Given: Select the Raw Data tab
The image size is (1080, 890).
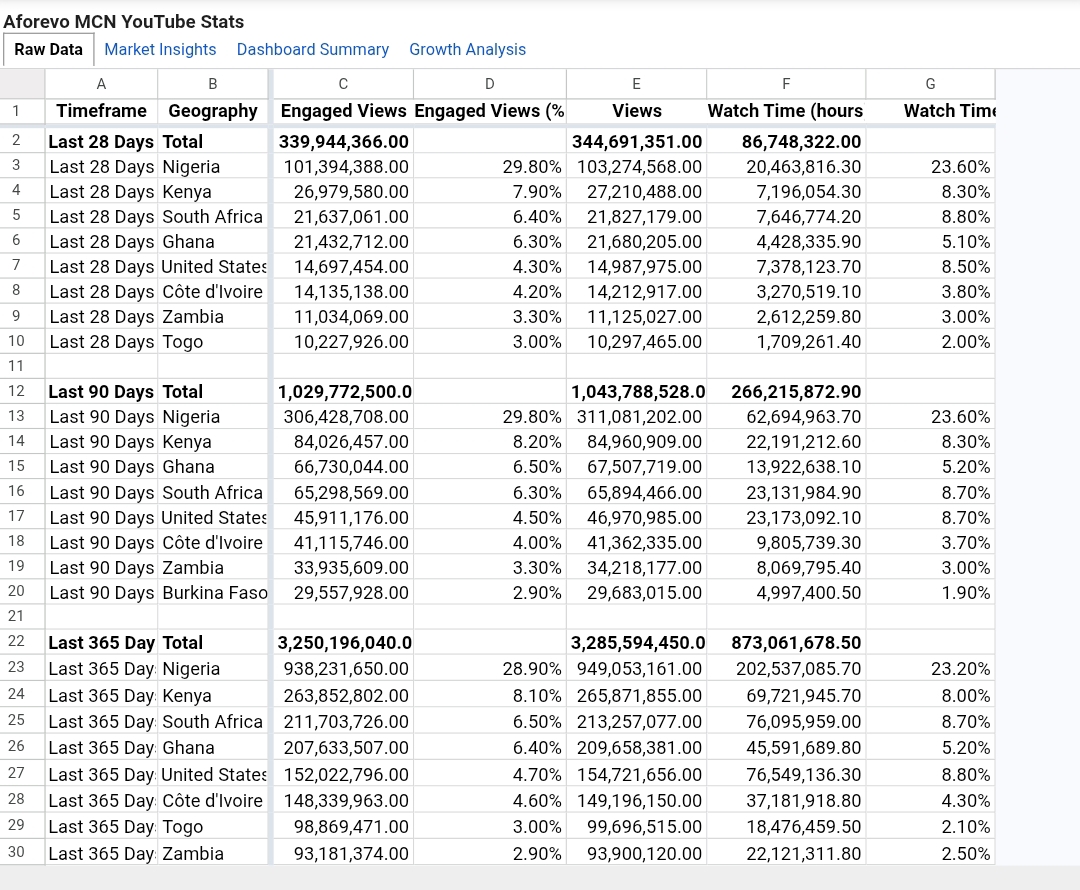Looking at the screenshot, I should (48, 50).
